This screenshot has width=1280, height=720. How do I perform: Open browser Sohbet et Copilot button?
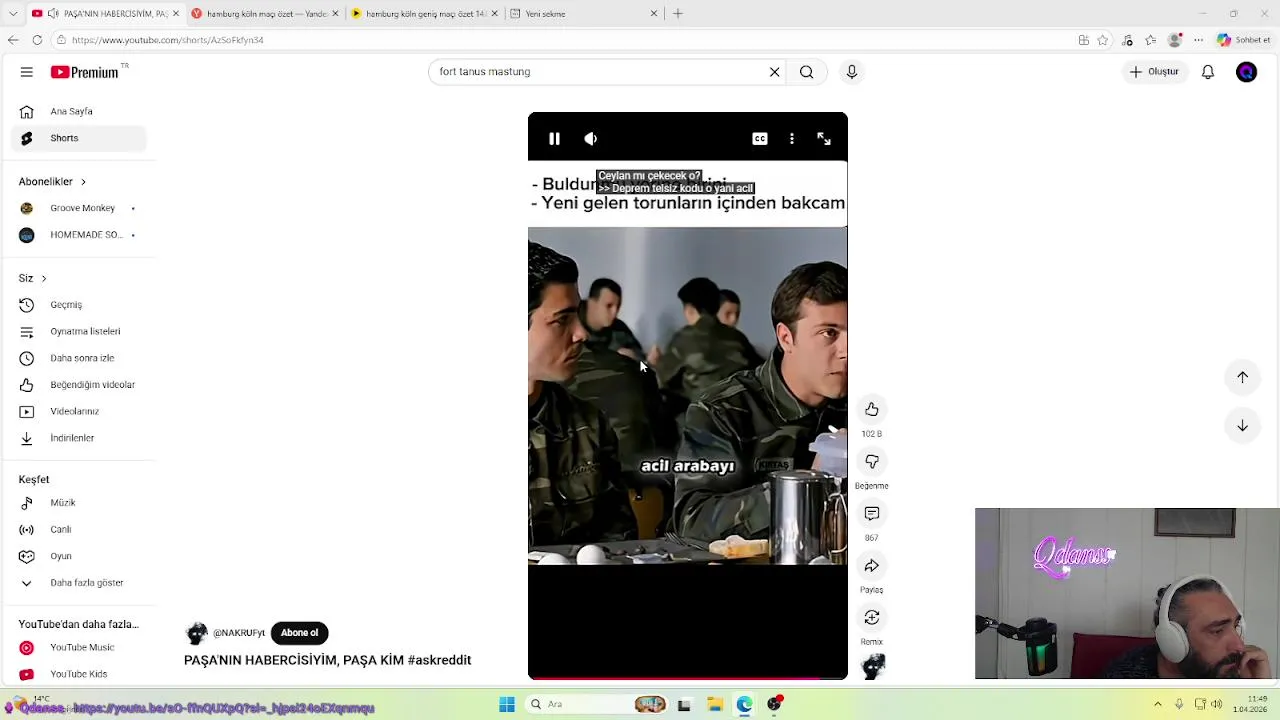[x=1243, y=40]
